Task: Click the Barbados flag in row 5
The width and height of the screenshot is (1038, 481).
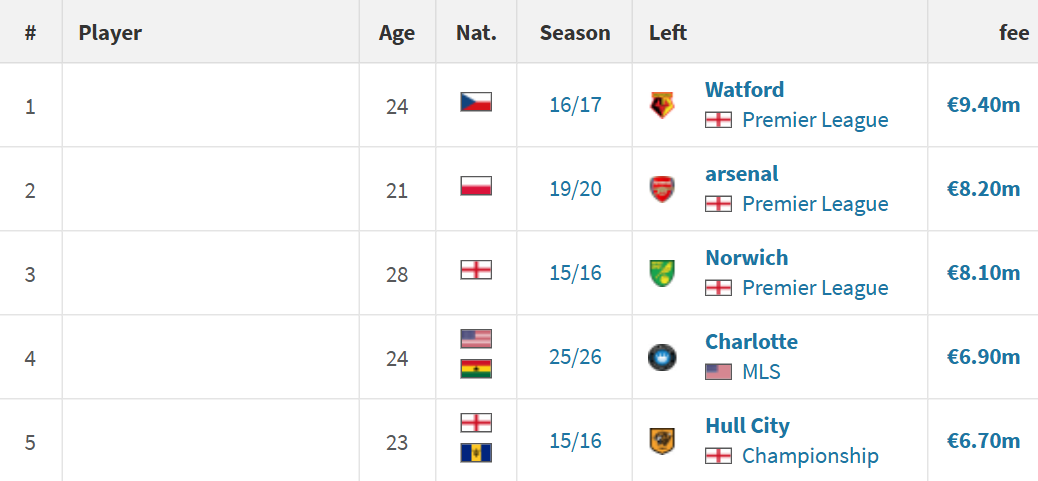Action: [x=476, y=453]
